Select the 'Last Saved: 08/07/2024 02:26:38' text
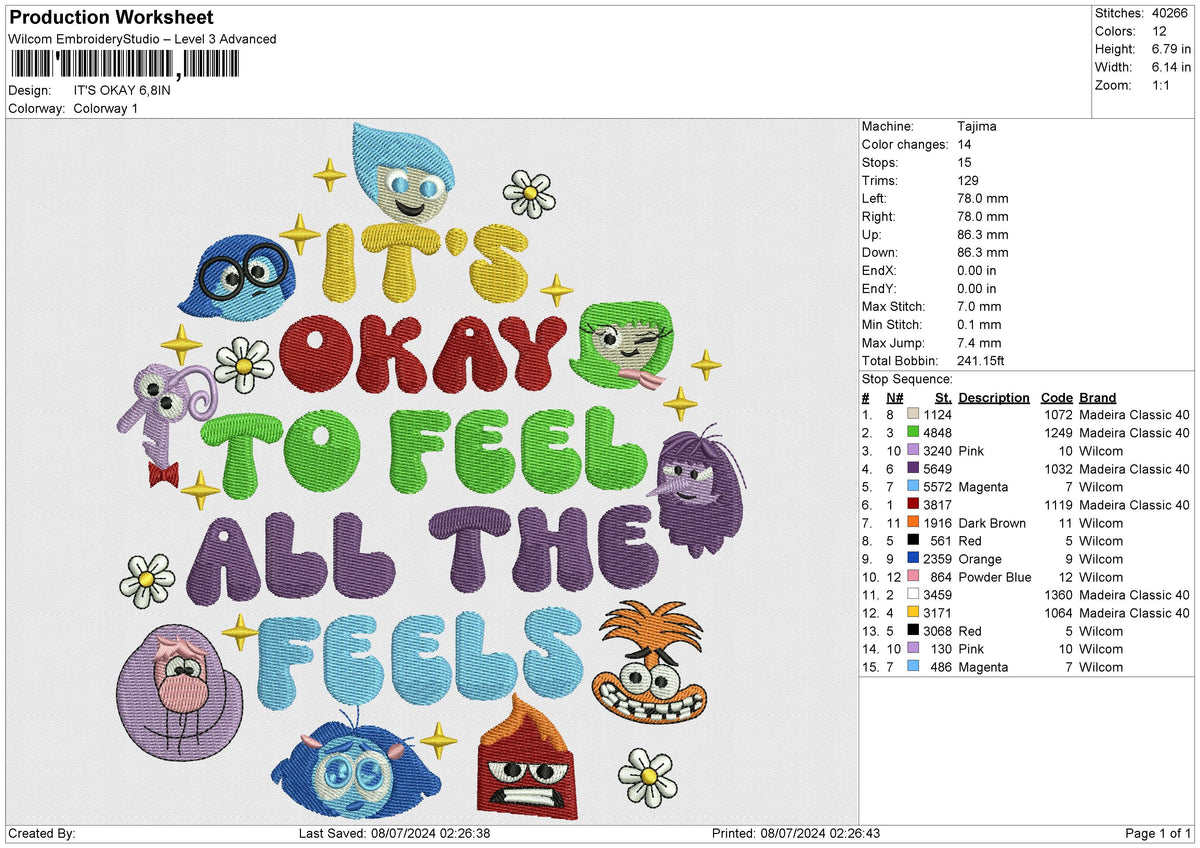This screenshot has width=1200, height=848. pyautogui.click(x=393, y=834)
